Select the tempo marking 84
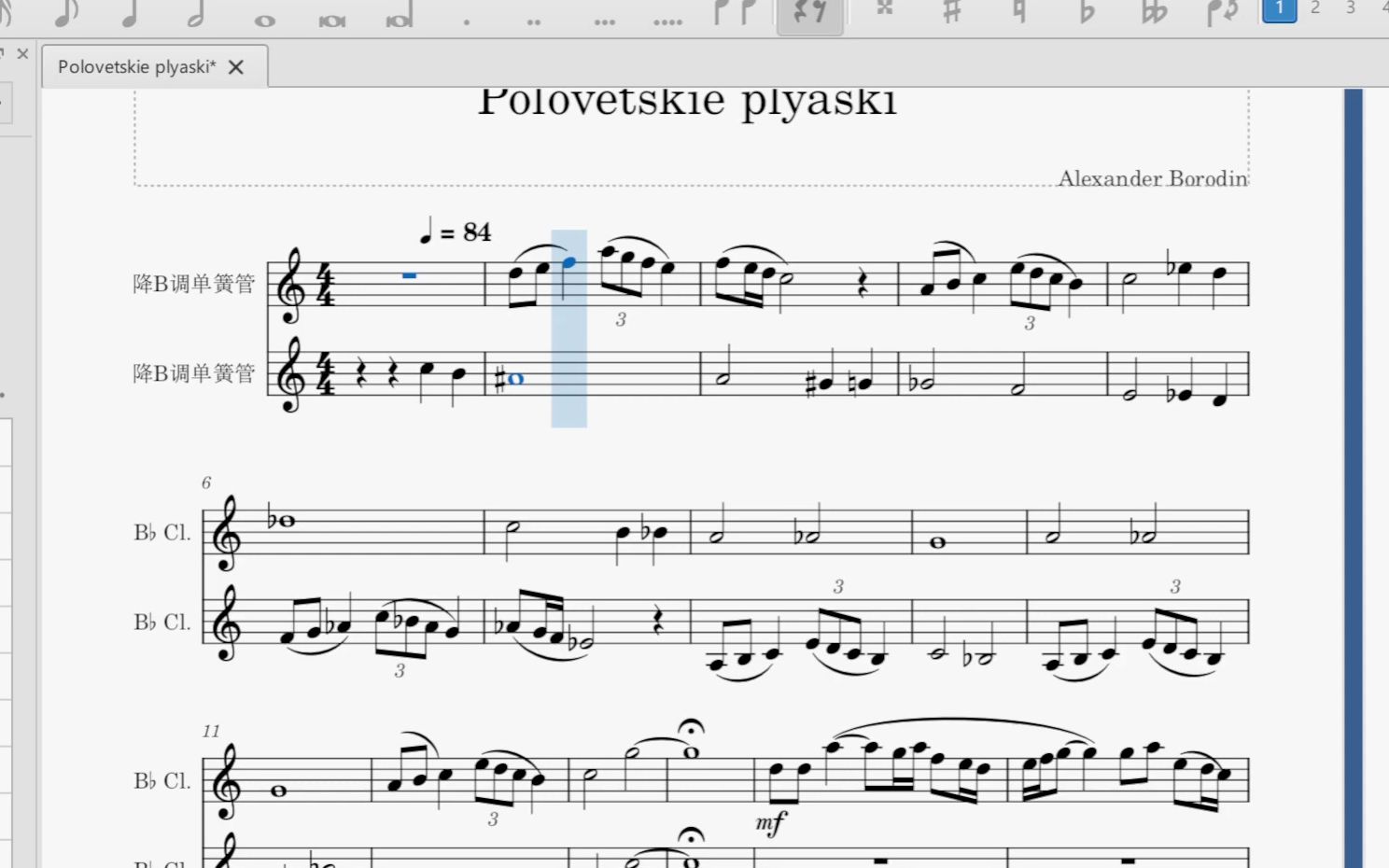This screenshot has width=1389, height=868. (x=455, y=231)
